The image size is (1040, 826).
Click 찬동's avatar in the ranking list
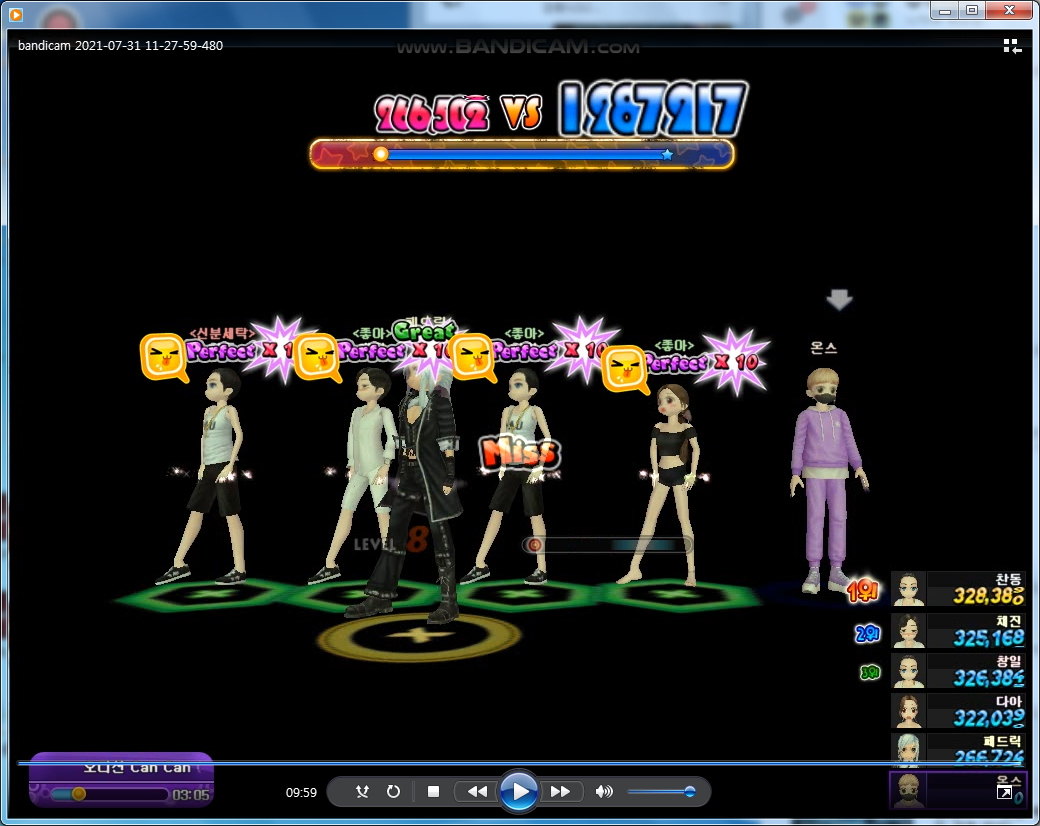(x=909, y=589)
